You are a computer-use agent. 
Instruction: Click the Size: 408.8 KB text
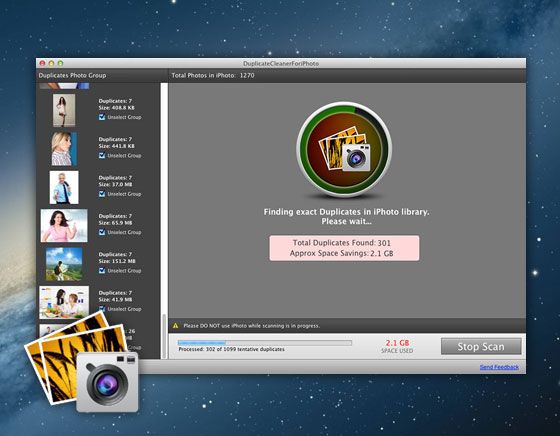click(116, 107)
